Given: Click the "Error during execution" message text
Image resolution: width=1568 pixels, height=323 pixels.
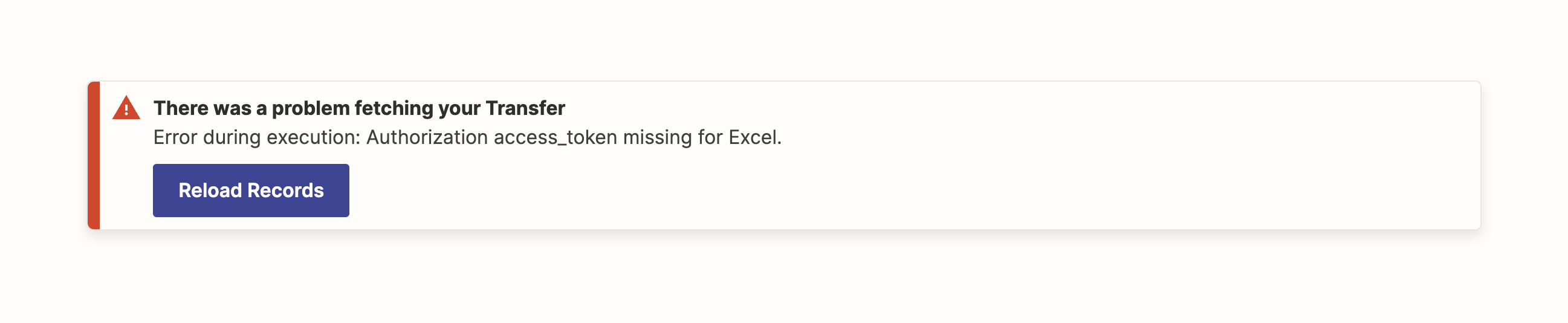Looking at the screenshot, I should 467,138.
